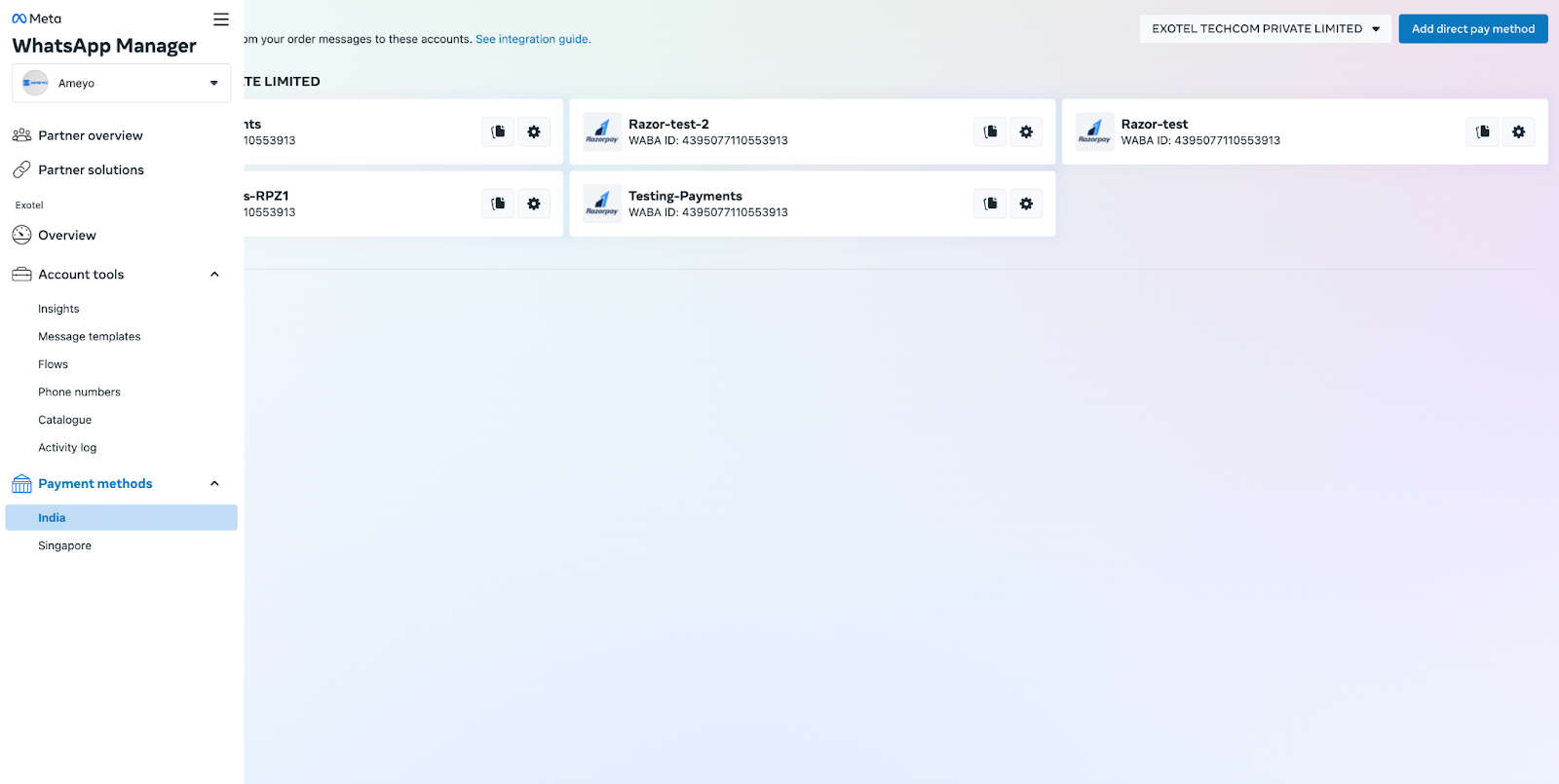Open settings gear on the card ending in 'nts'
The image size is (1559, 784).
pyautogui.click(x=534, y=131)
